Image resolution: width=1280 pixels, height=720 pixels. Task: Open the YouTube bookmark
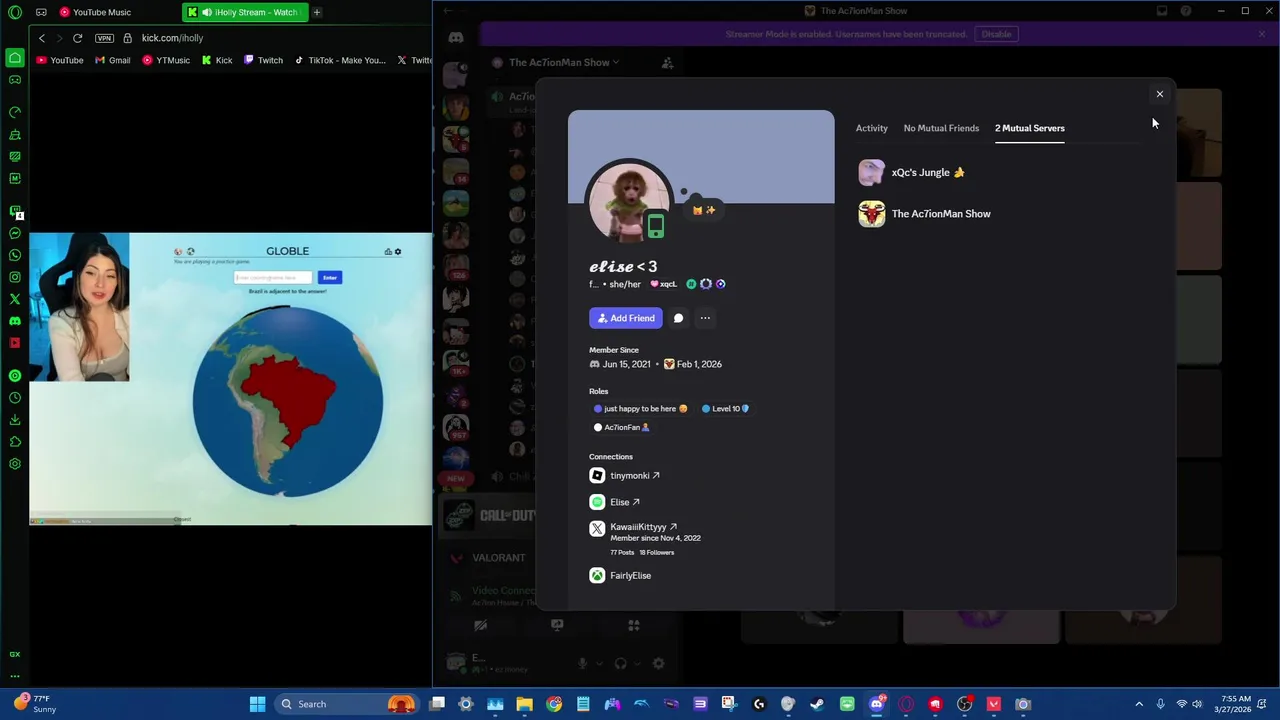click(60, 60)
